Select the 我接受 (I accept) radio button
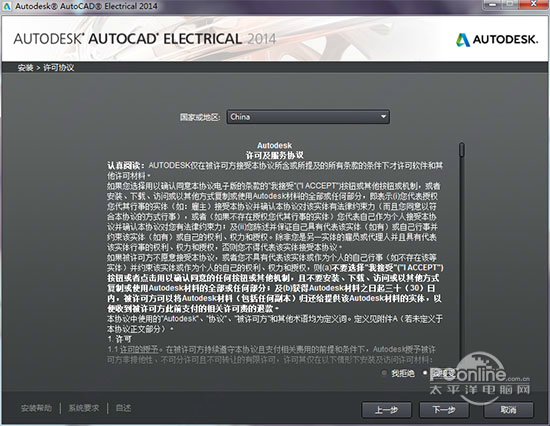Screen dimensions: 550x426 [425, 372]
